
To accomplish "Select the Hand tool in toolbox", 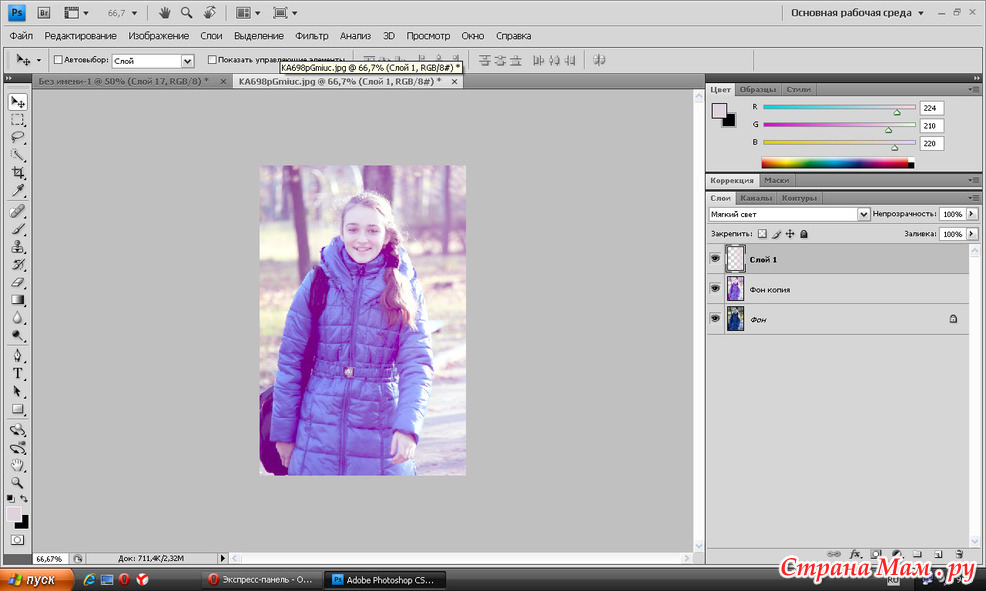I will (x=18, y=465).
